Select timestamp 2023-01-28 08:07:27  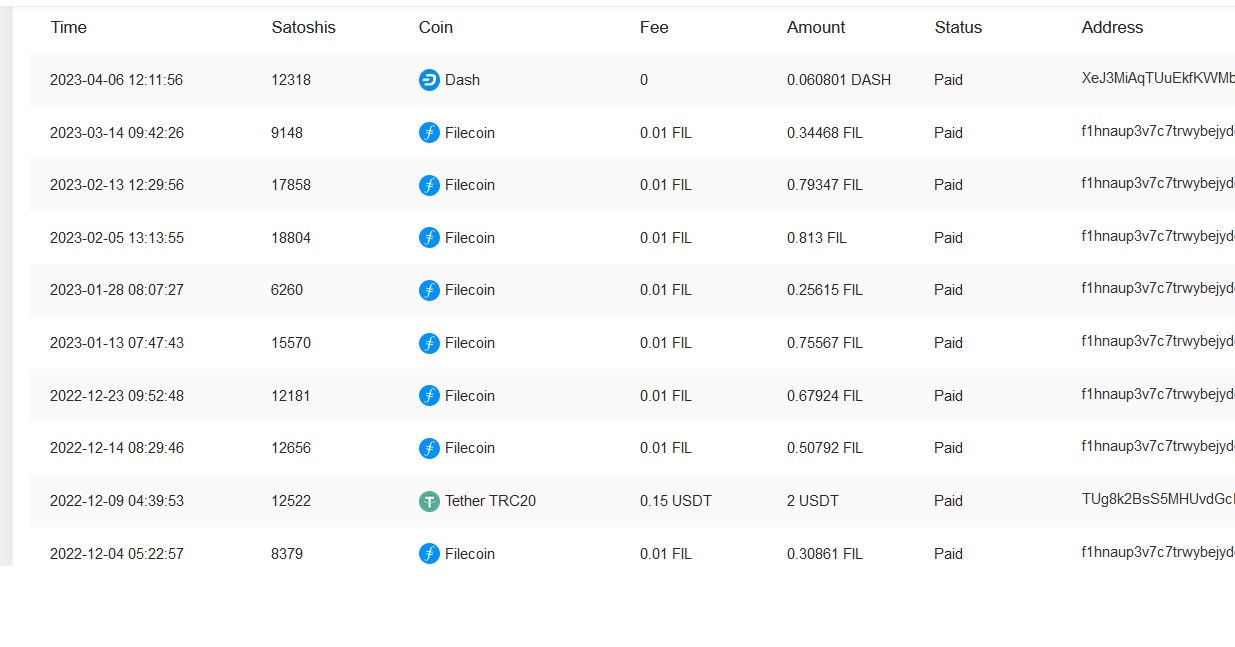[116, 290]
